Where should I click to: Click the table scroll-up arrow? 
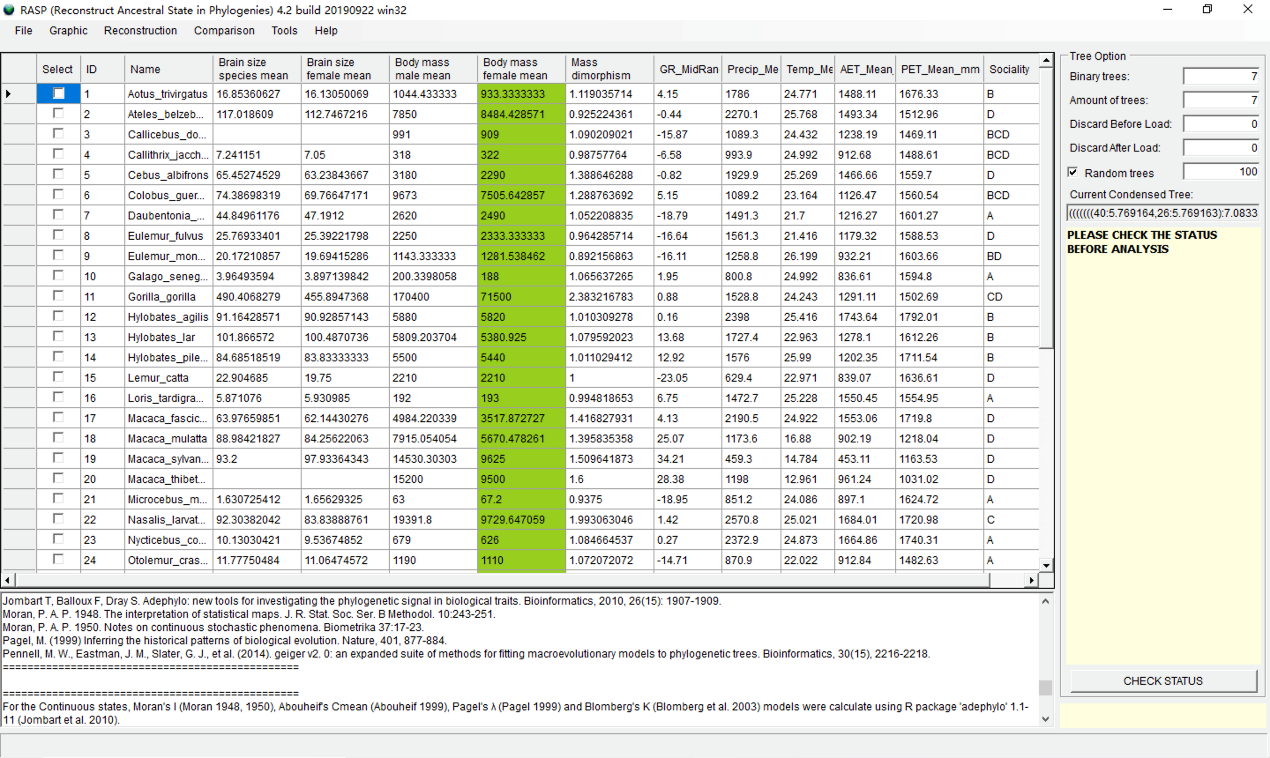(x=1046, y=62)
